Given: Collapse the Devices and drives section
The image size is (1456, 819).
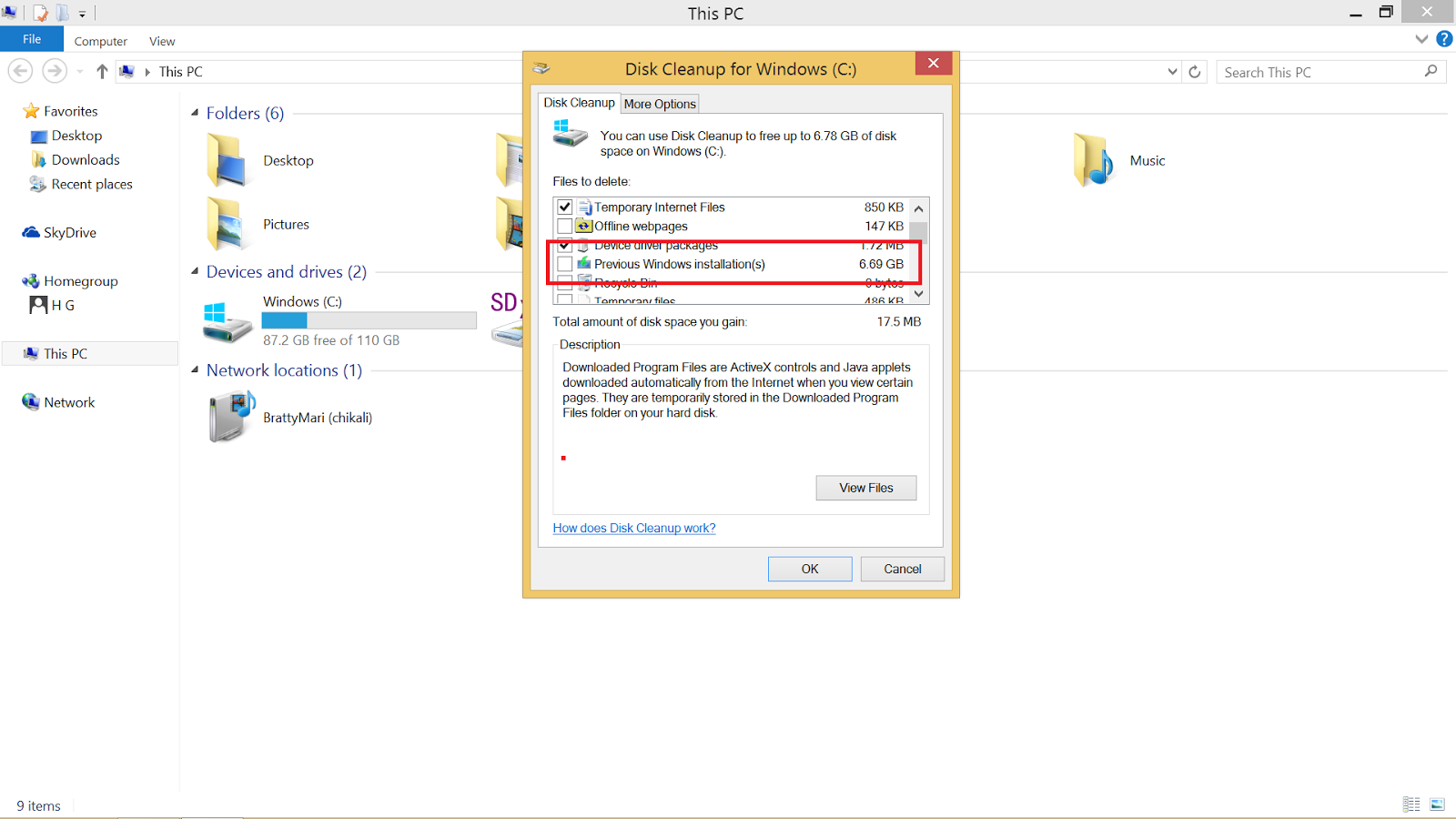Looking at the screenshot, I should click(194, 271).
